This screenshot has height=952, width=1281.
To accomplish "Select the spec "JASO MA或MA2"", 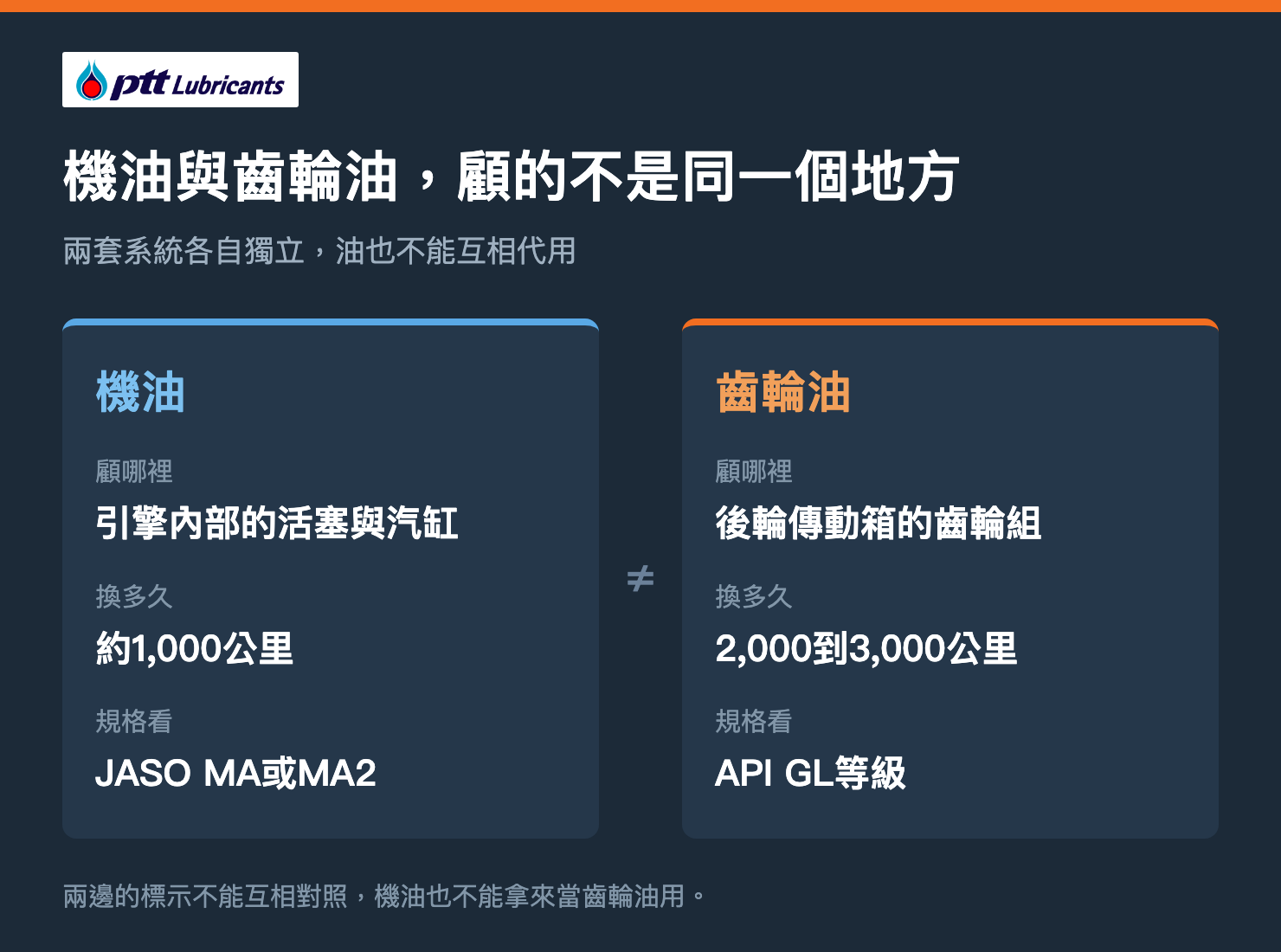I will [x=235, y=773].
